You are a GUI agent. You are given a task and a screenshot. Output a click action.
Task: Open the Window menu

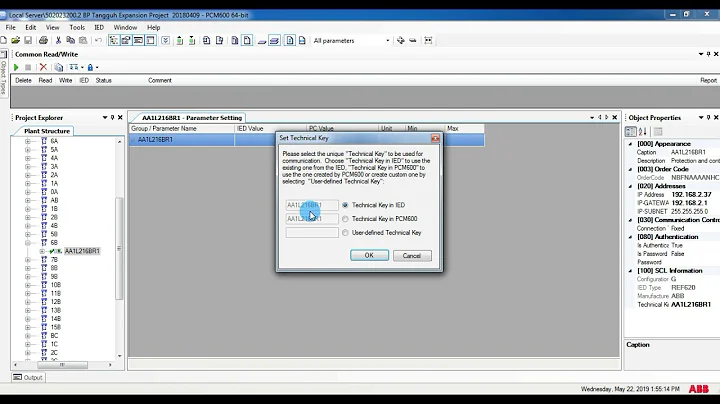pyautogui.click(x=125, y=28)
